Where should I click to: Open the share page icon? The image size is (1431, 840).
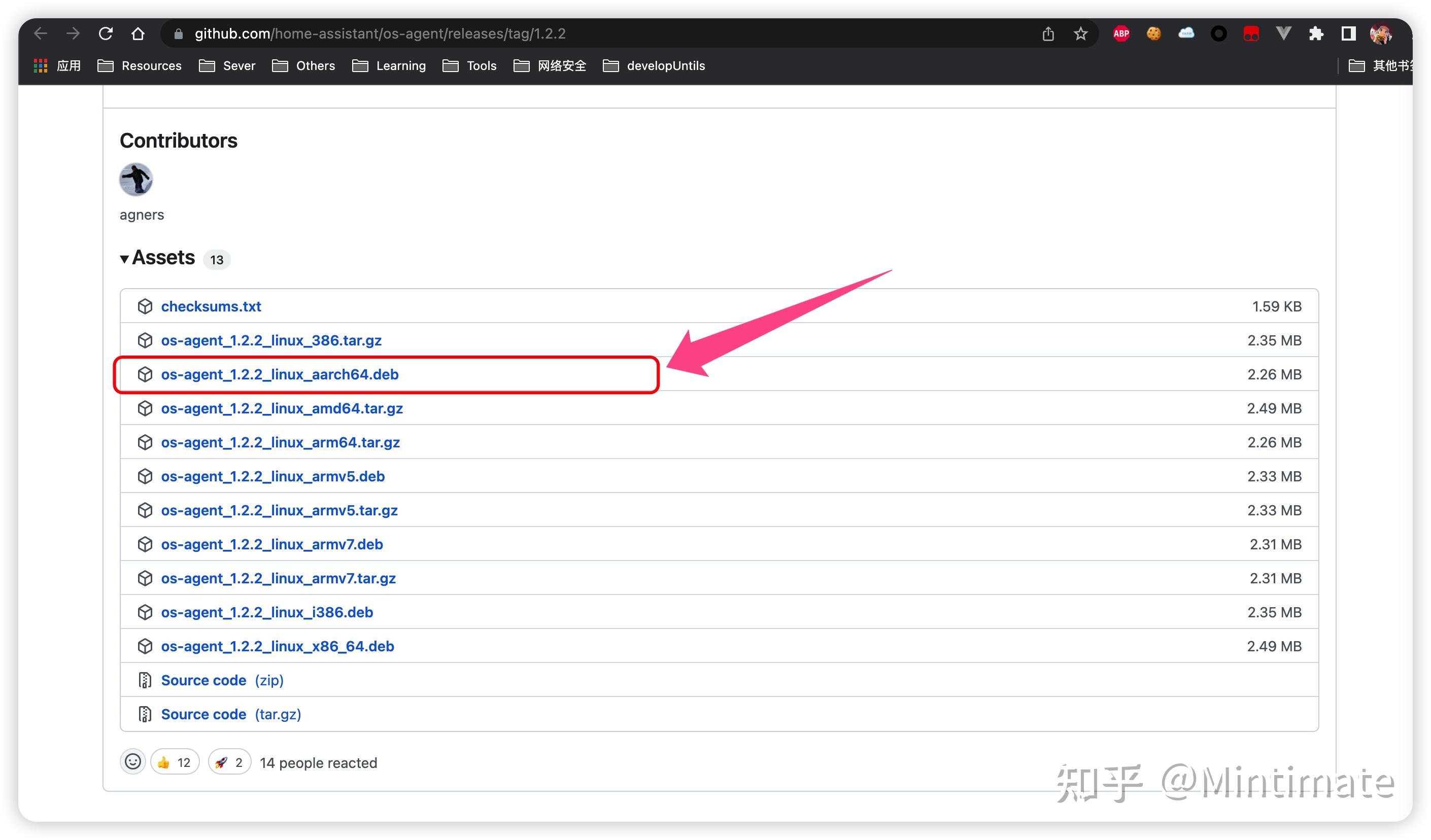1048,34
